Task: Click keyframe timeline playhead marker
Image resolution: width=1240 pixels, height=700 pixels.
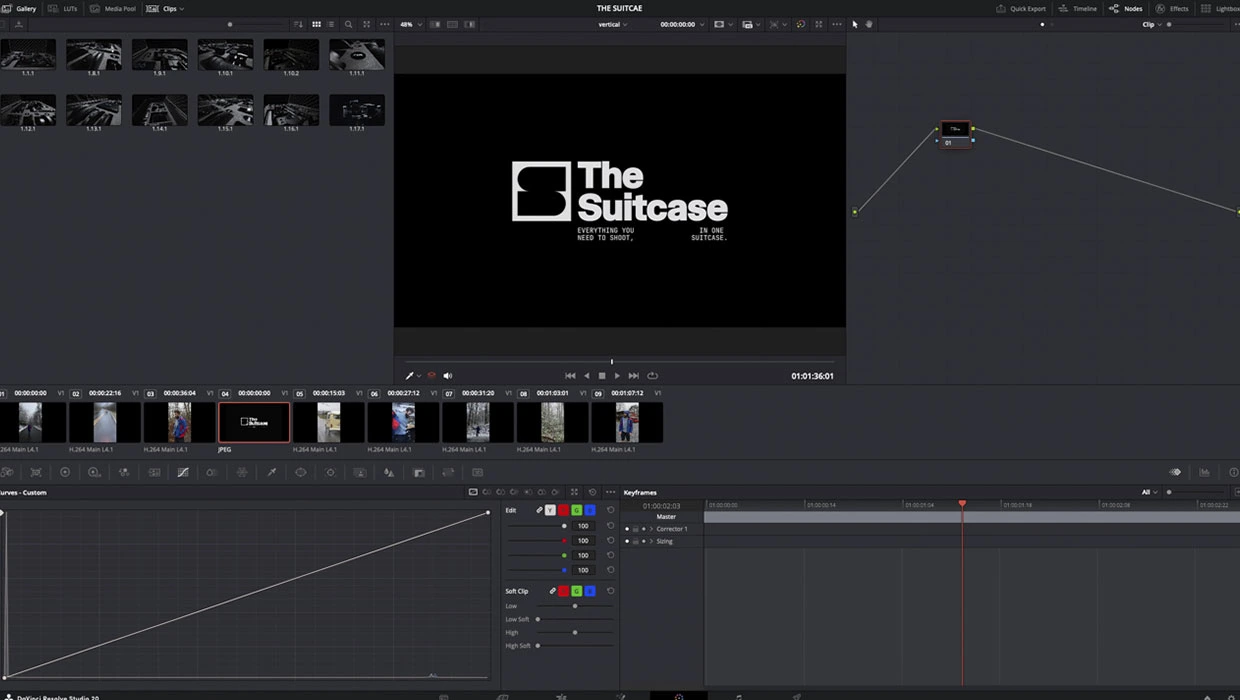Action: pos(962,504)
